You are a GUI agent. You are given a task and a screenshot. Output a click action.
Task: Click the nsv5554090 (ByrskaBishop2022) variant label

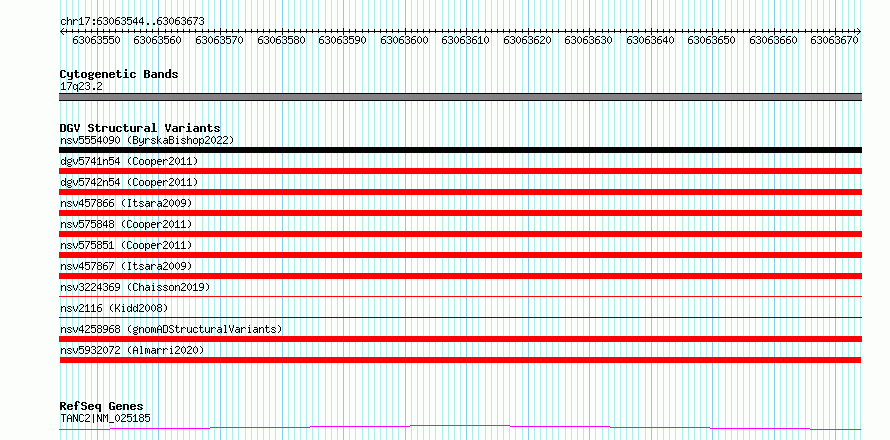[x=147, y=140]
